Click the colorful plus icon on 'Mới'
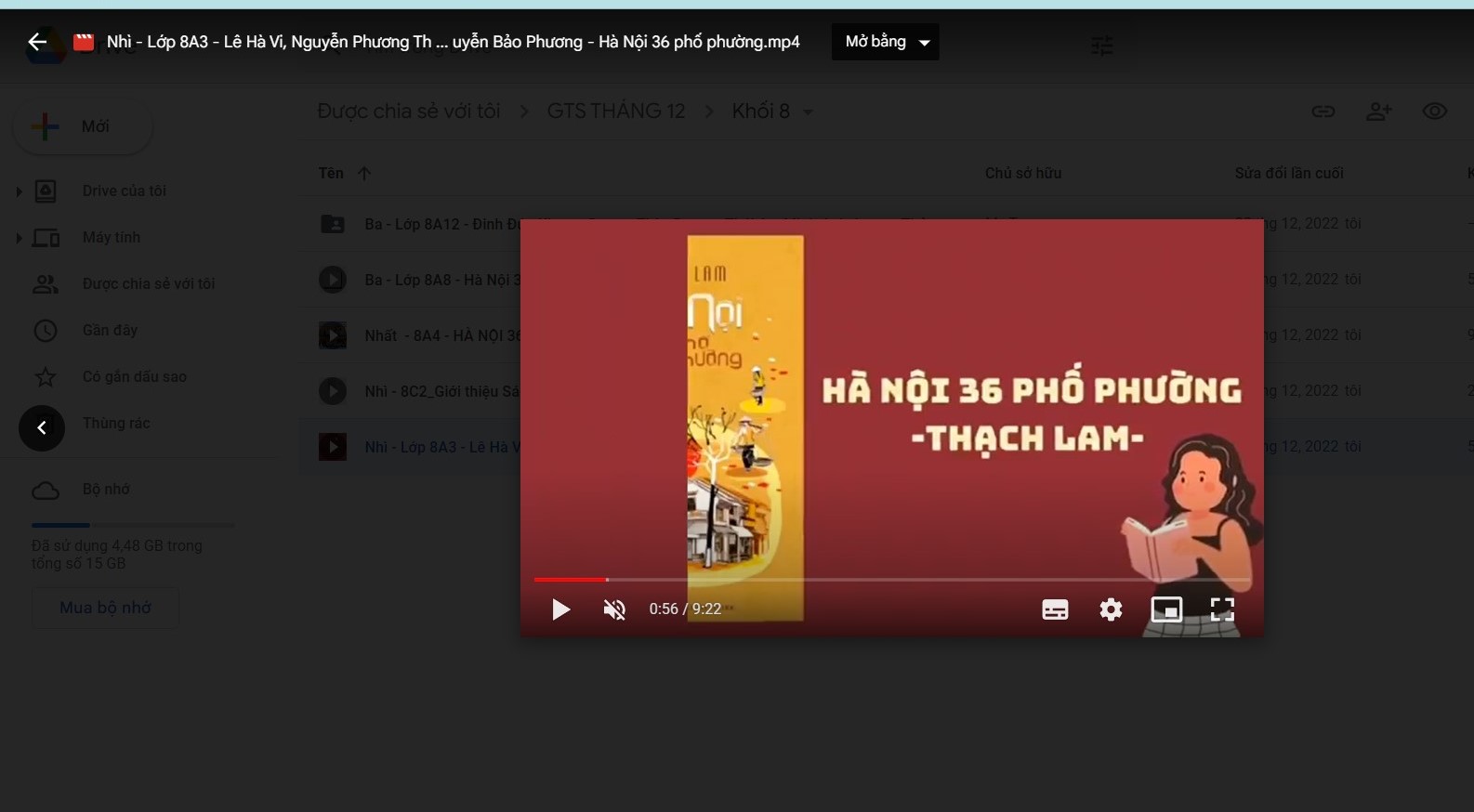 [45, 126]
